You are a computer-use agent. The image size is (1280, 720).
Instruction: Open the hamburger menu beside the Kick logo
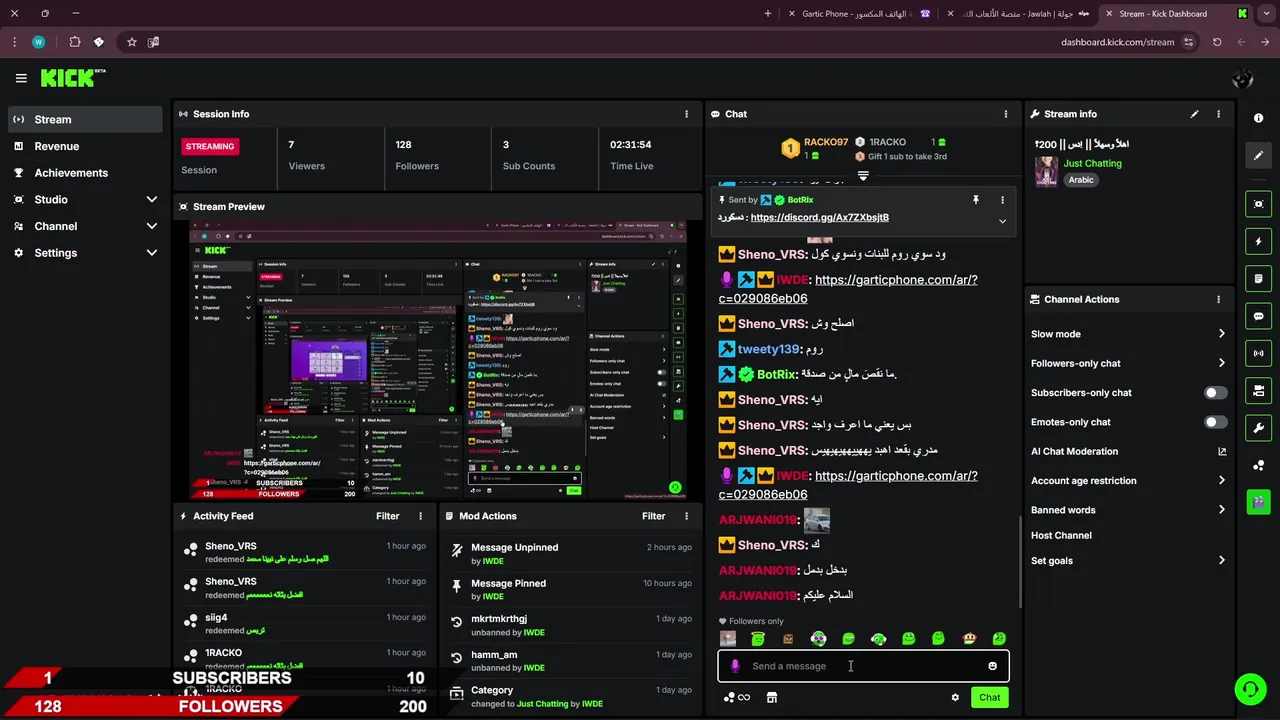[x=21, y=78]
